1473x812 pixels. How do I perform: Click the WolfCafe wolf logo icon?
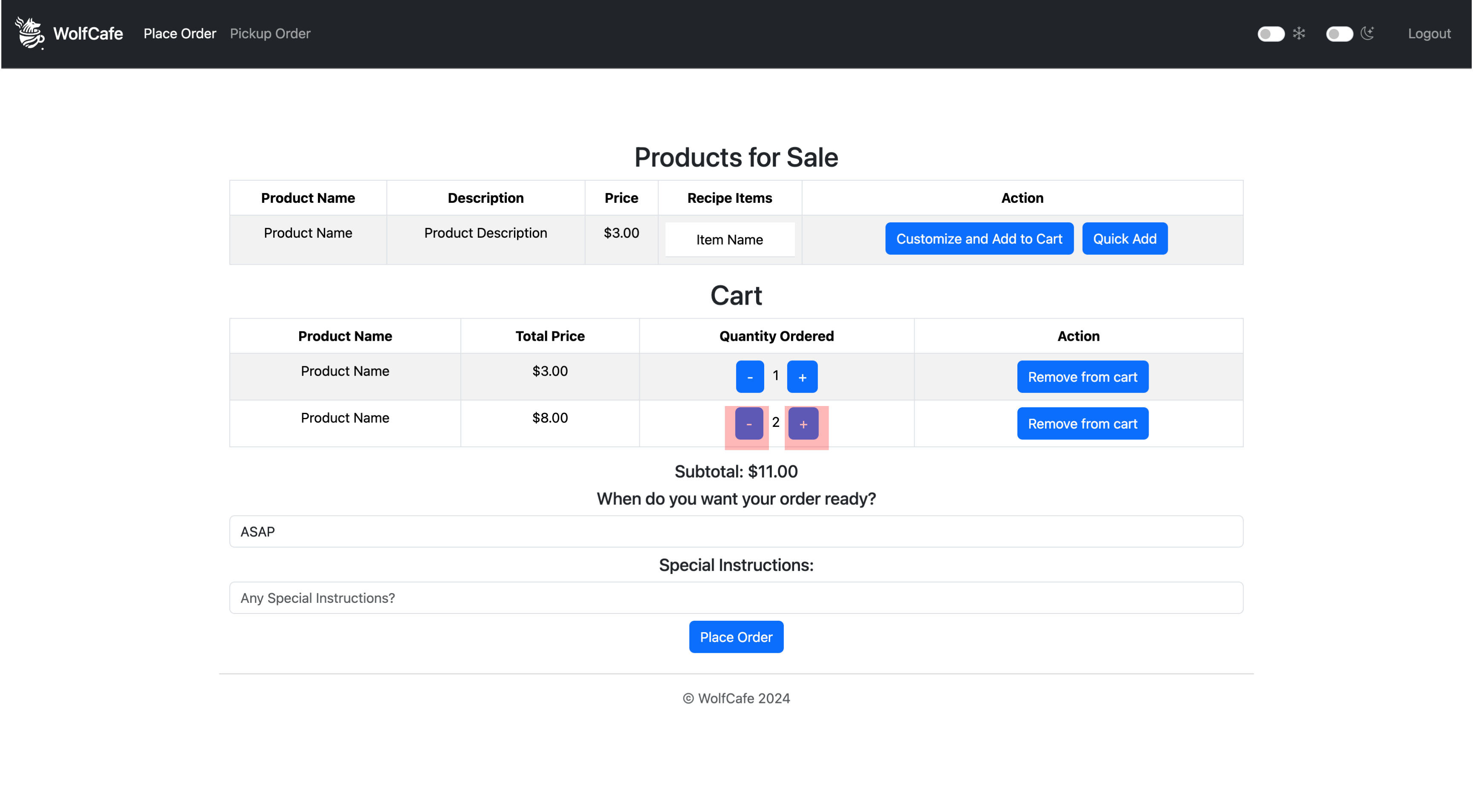tap(29, 33)
